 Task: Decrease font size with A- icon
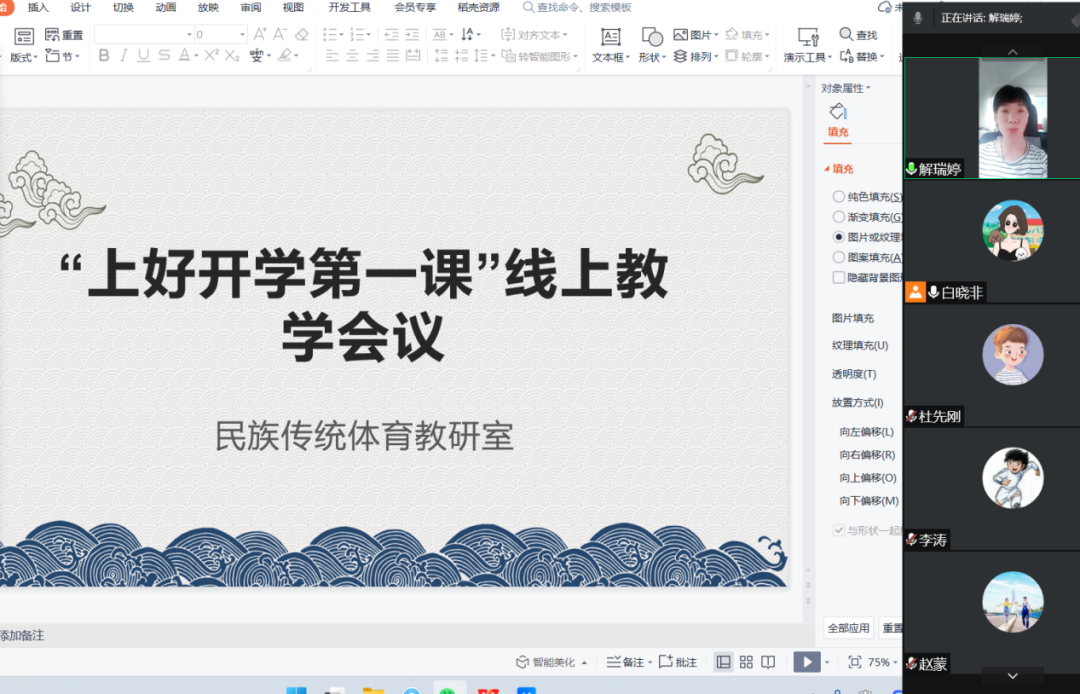tap(280, 34)
